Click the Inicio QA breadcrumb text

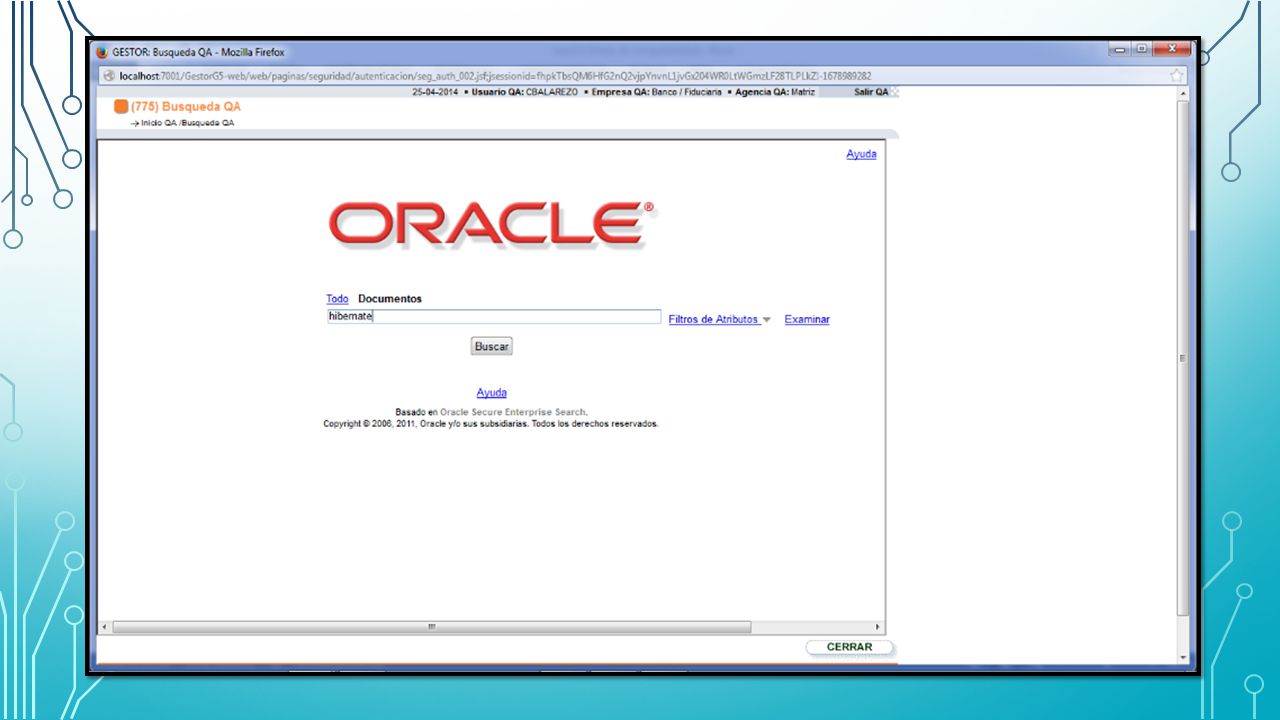[x=158, y=123]
